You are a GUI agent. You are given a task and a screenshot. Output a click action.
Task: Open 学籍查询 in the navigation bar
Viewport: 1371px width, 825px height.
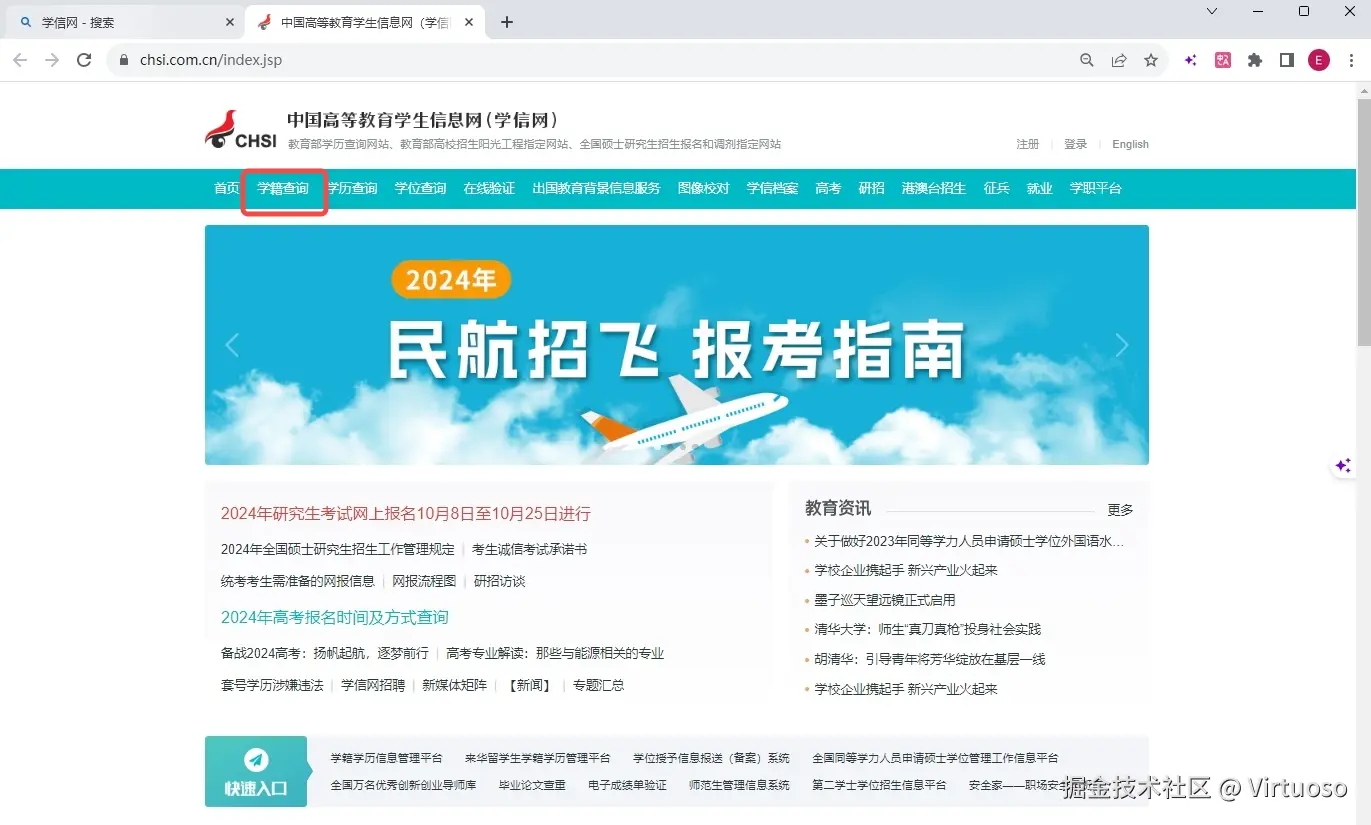click(283, 188)
